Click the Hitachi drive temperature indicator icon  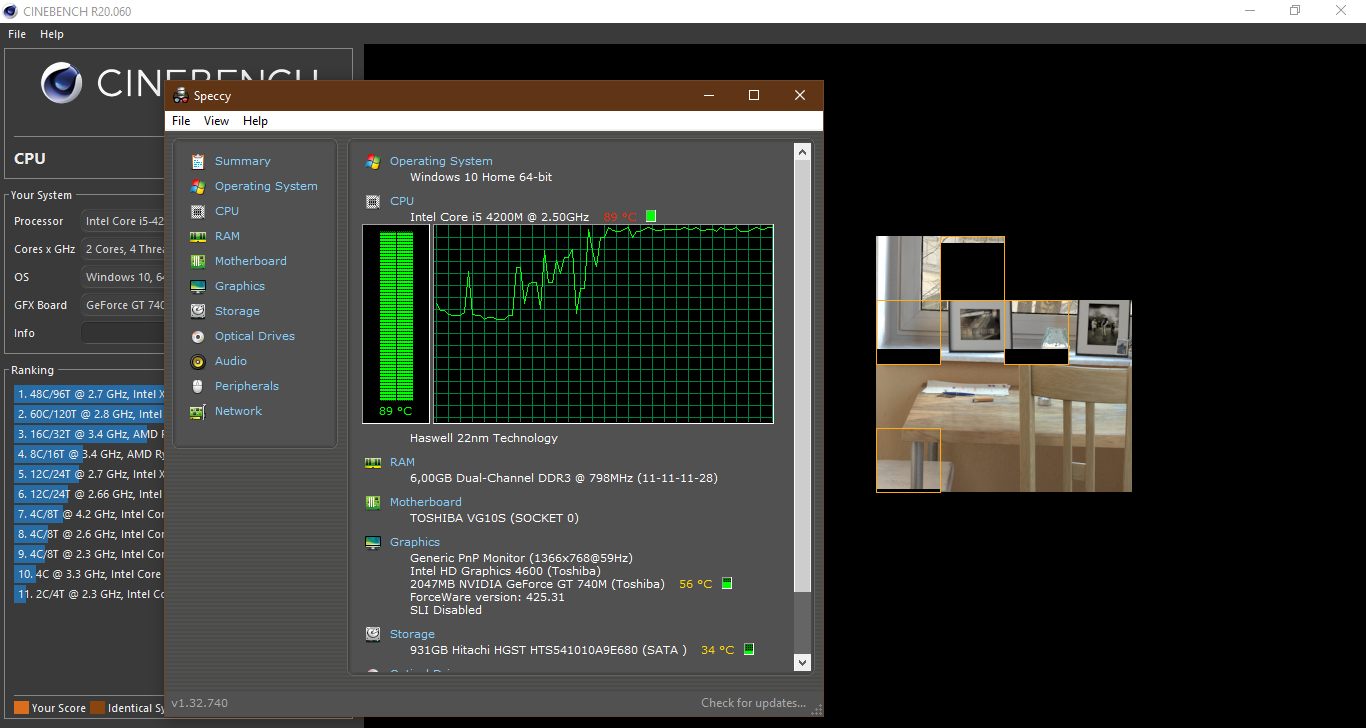pyautogui.click(x=749, y=649)
